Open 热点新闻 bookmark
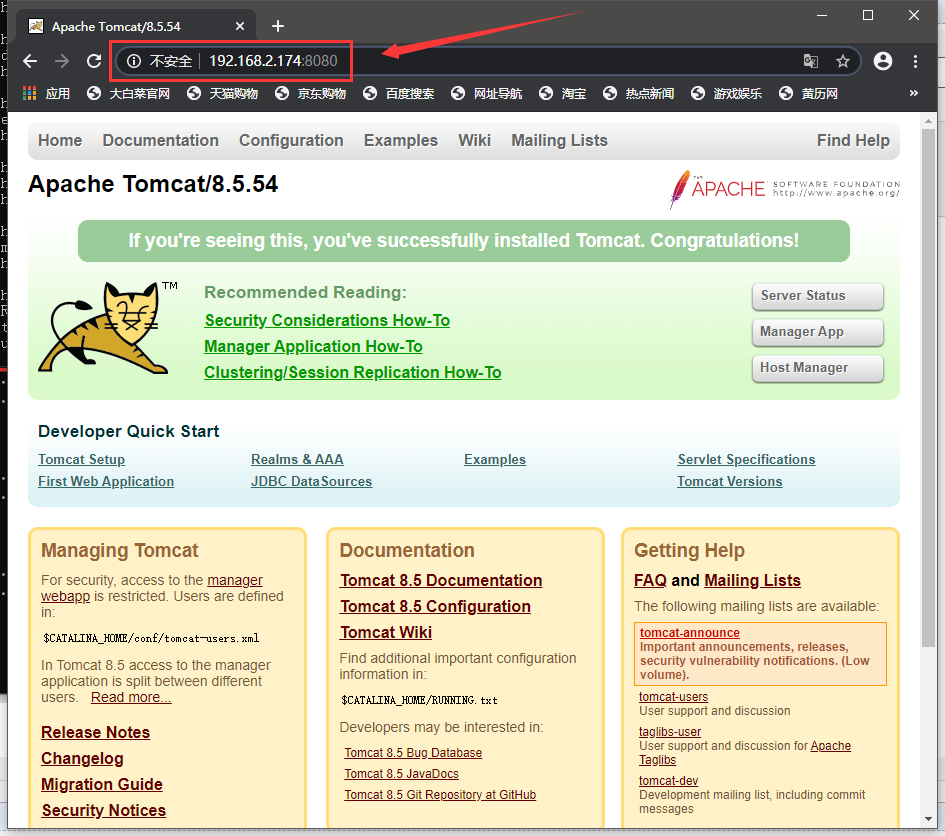 [638, 93]
